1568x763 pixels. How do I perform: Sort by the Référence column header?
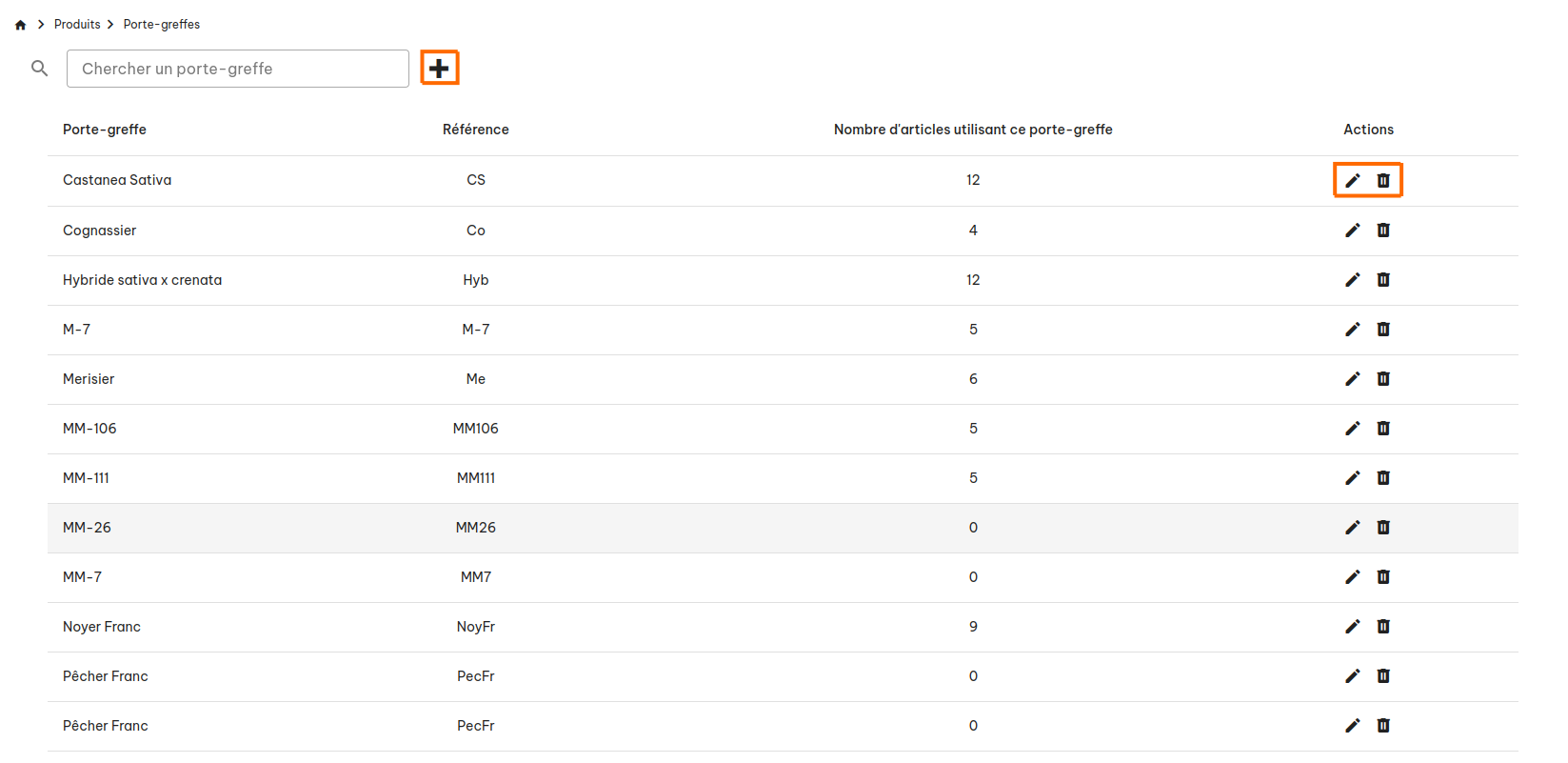pyautogui.click(x=476, y=130)
